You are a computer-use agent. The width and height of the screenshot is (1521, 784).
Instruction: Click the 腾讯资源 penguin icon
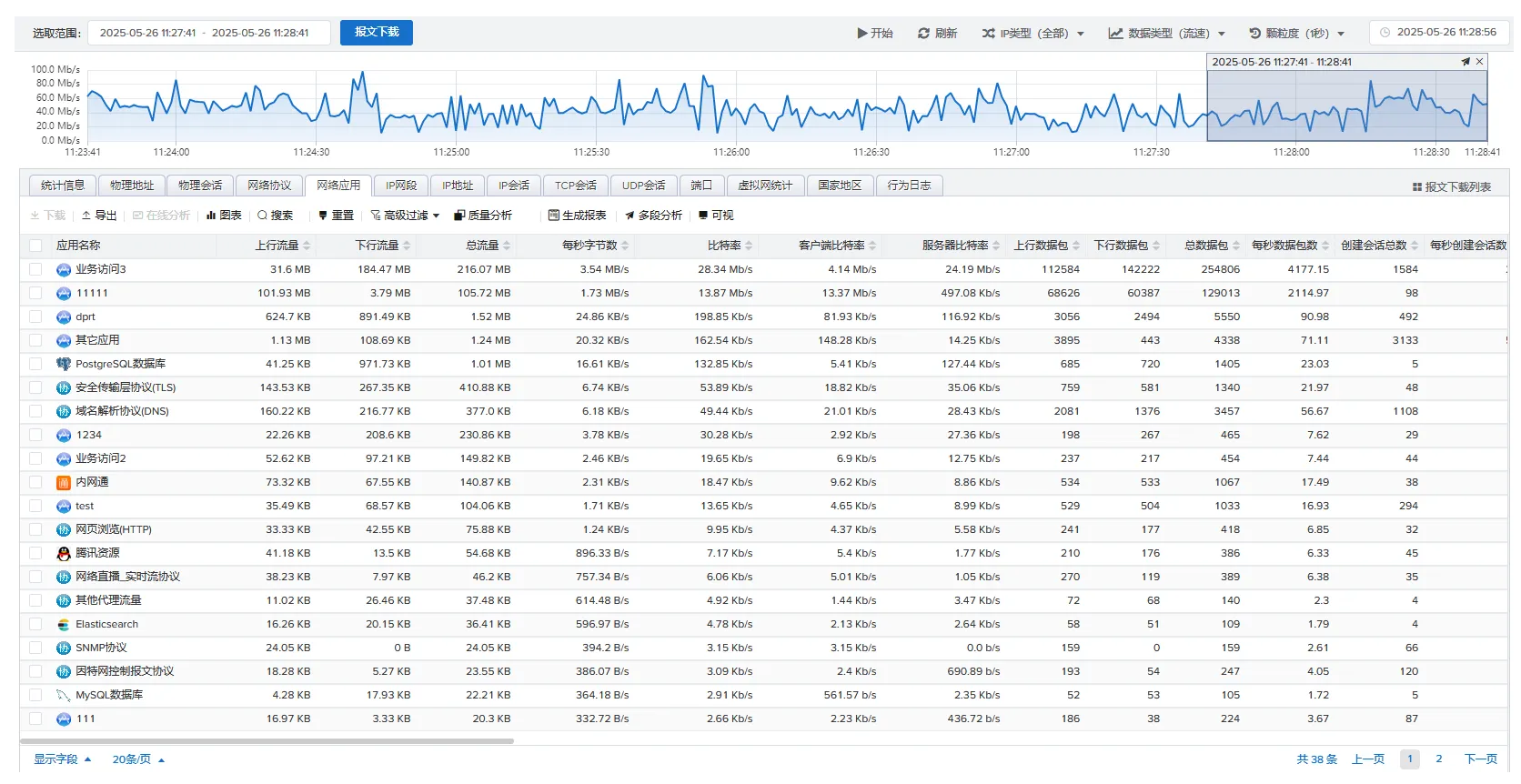64,553
